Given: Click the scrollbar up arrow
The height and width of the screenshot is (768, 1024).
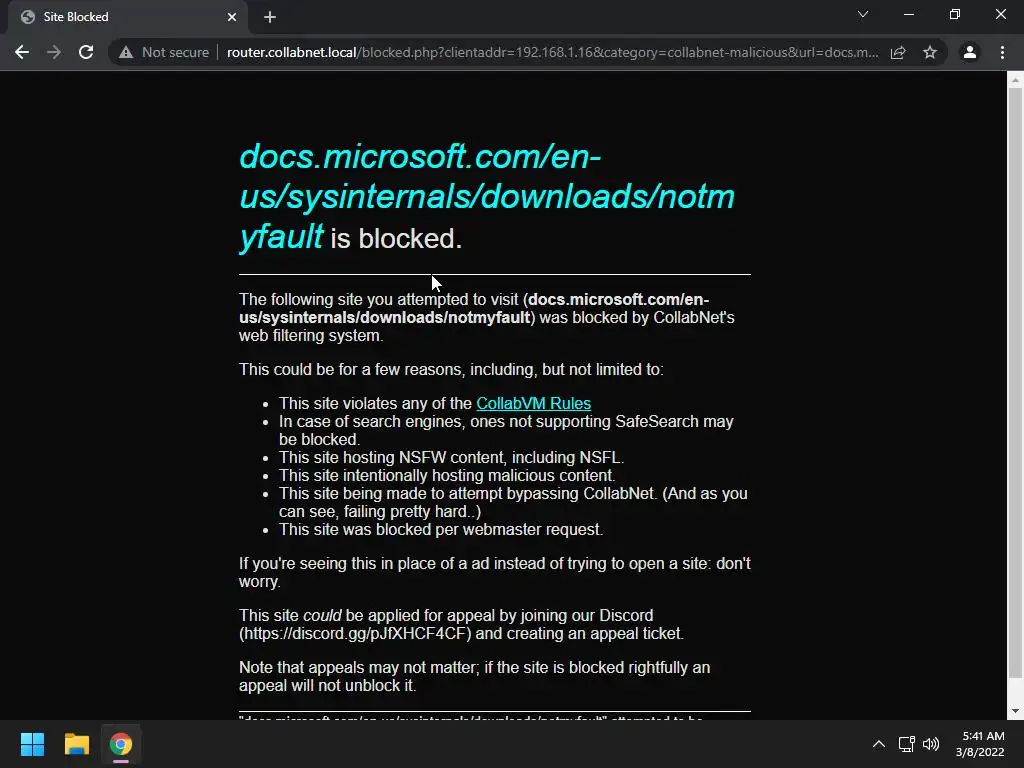Looking at the screenshot, I should pyautogui.click(x=1015, y=80).
